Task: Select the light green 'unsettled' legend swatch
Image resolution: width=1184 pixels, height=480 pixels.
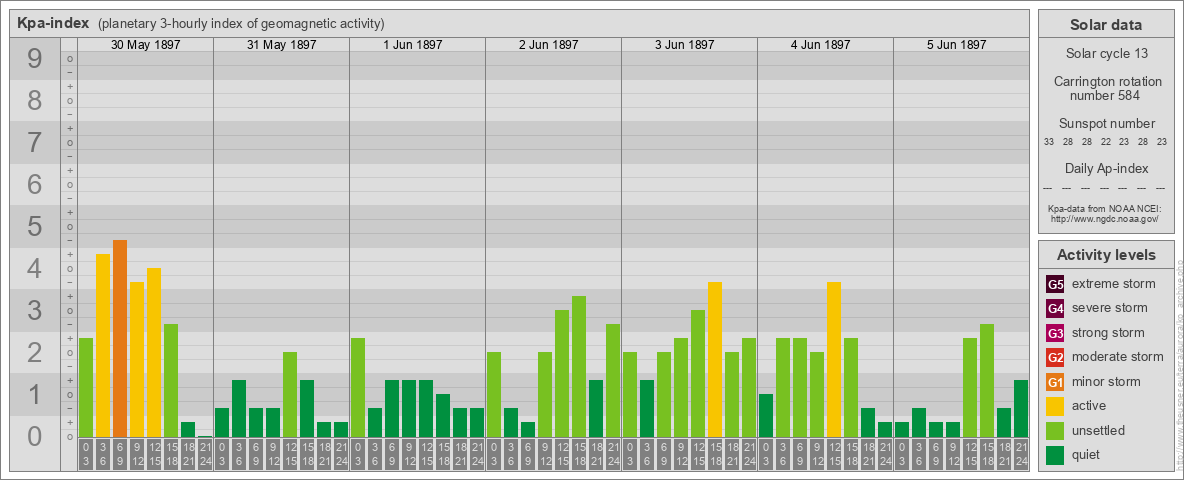Action: 1055,430
